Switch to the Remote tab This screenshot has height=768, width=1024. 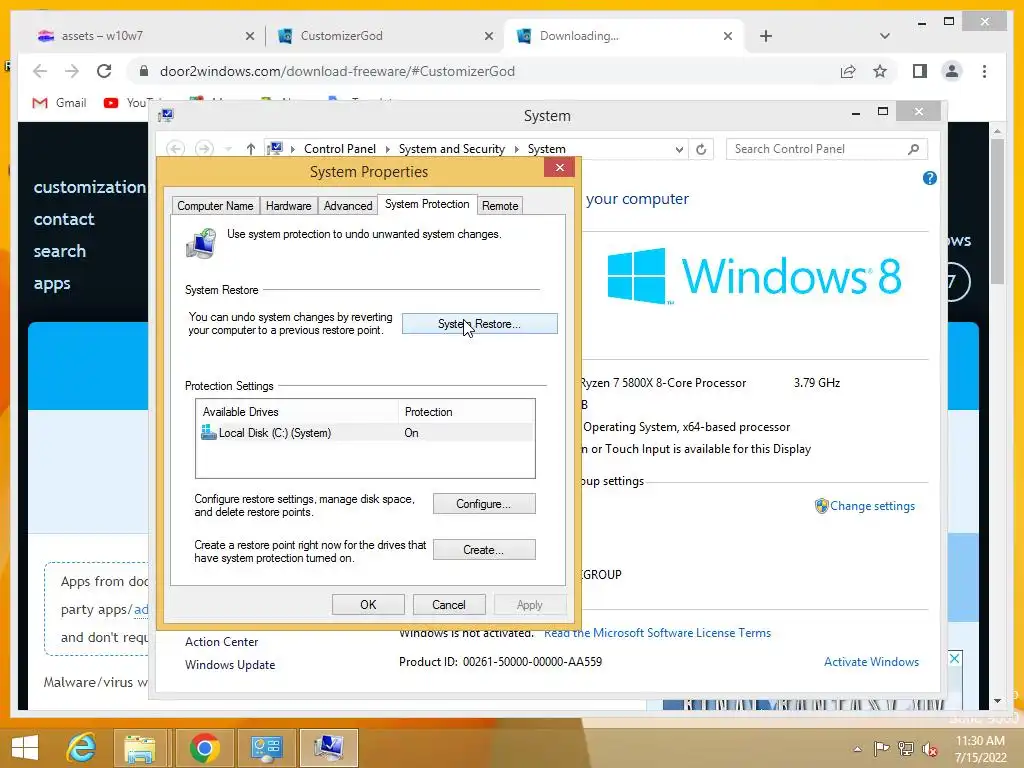500,206
